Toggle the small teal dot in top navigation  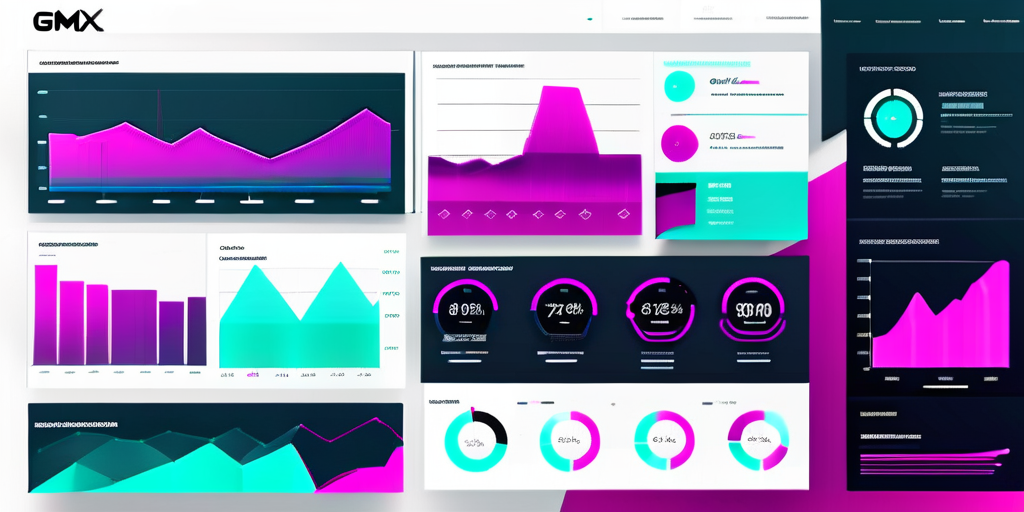coord(590,20)
